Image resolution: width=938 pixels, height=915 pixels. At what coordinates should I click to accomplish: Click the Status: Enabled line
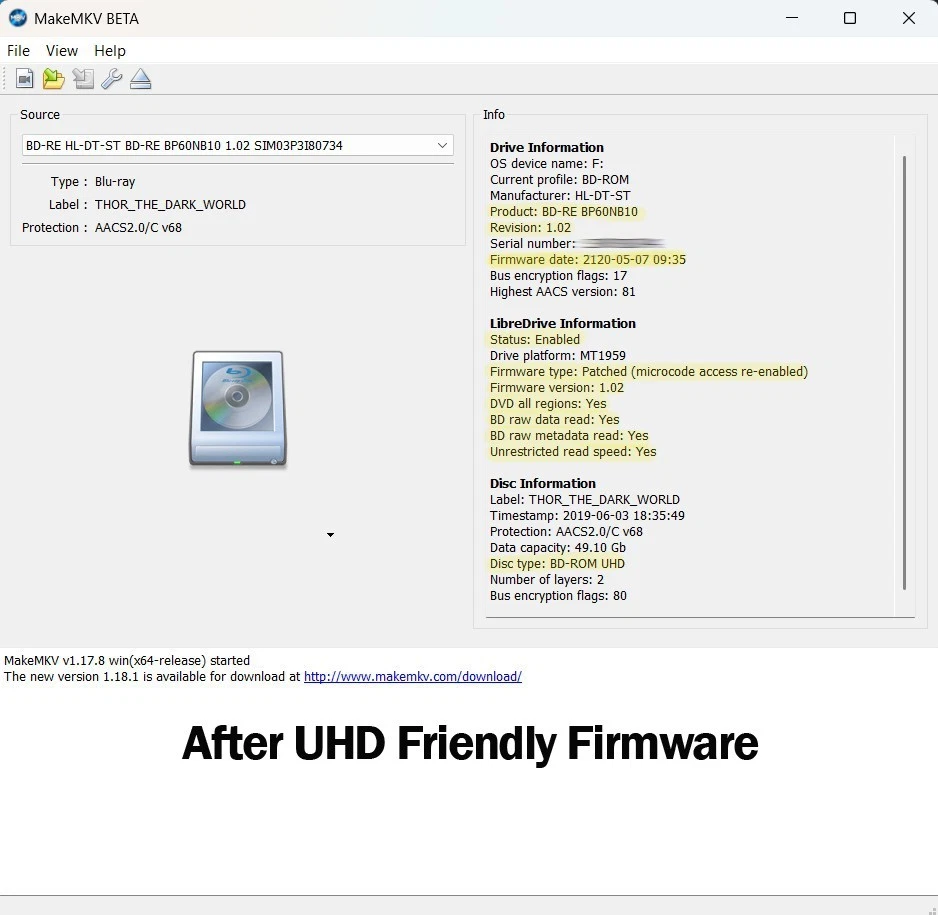tap(535, 340)
